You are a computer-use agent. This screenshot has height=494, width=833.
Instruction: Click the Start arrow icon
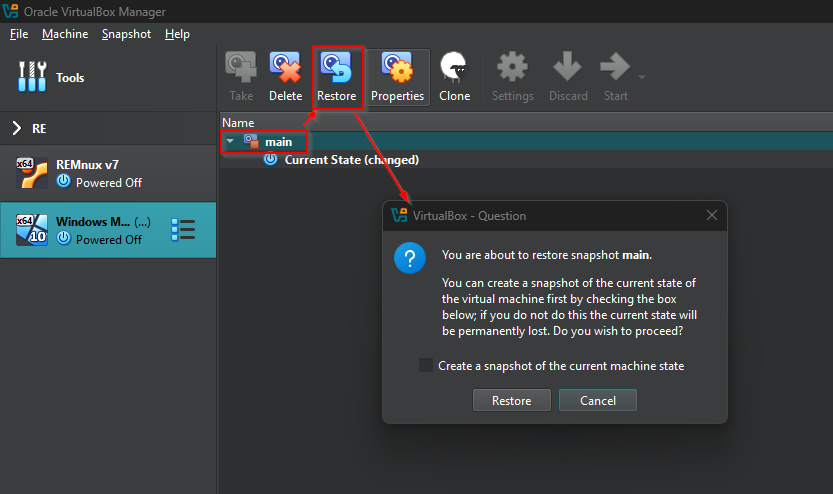(615, 67)
